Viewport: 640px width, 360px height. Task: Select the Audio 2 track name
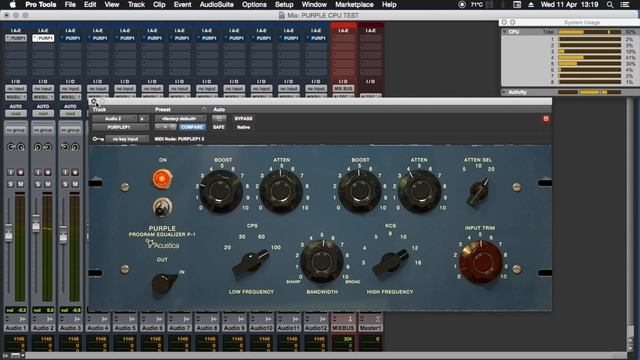click(43, 328)
